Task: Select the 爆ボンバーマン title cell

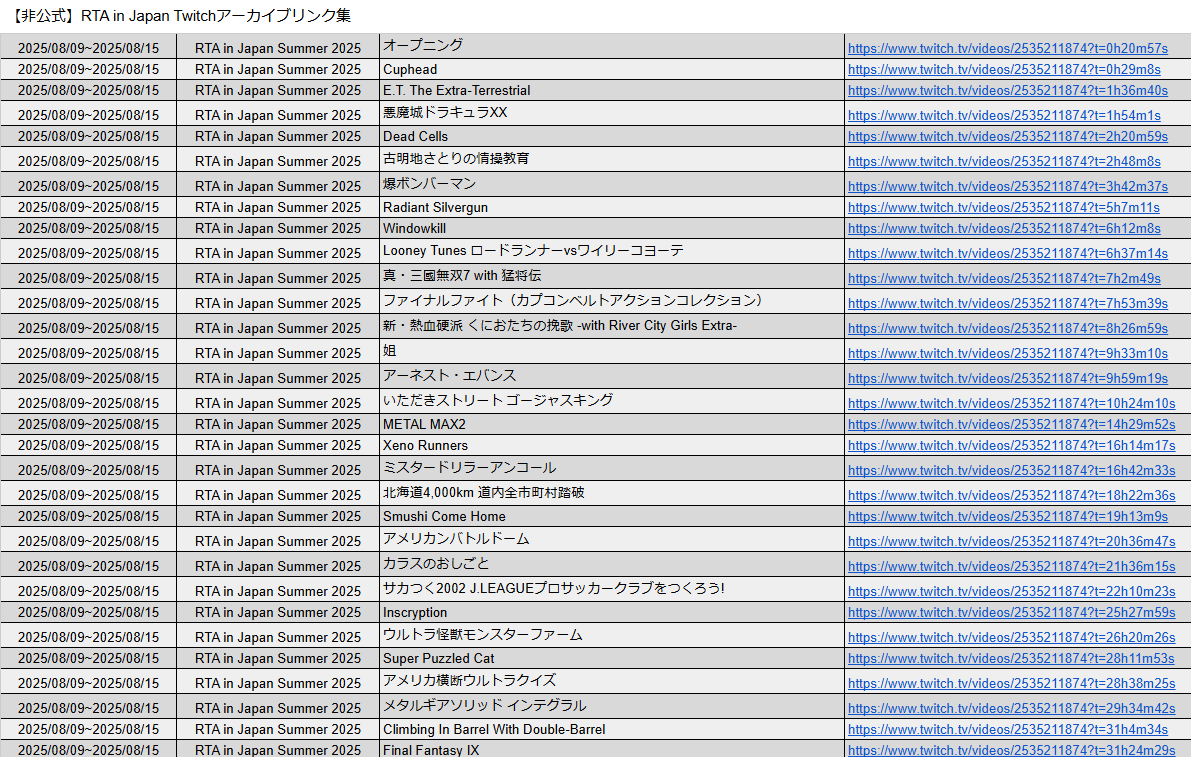Action: (x=611, y=185)
